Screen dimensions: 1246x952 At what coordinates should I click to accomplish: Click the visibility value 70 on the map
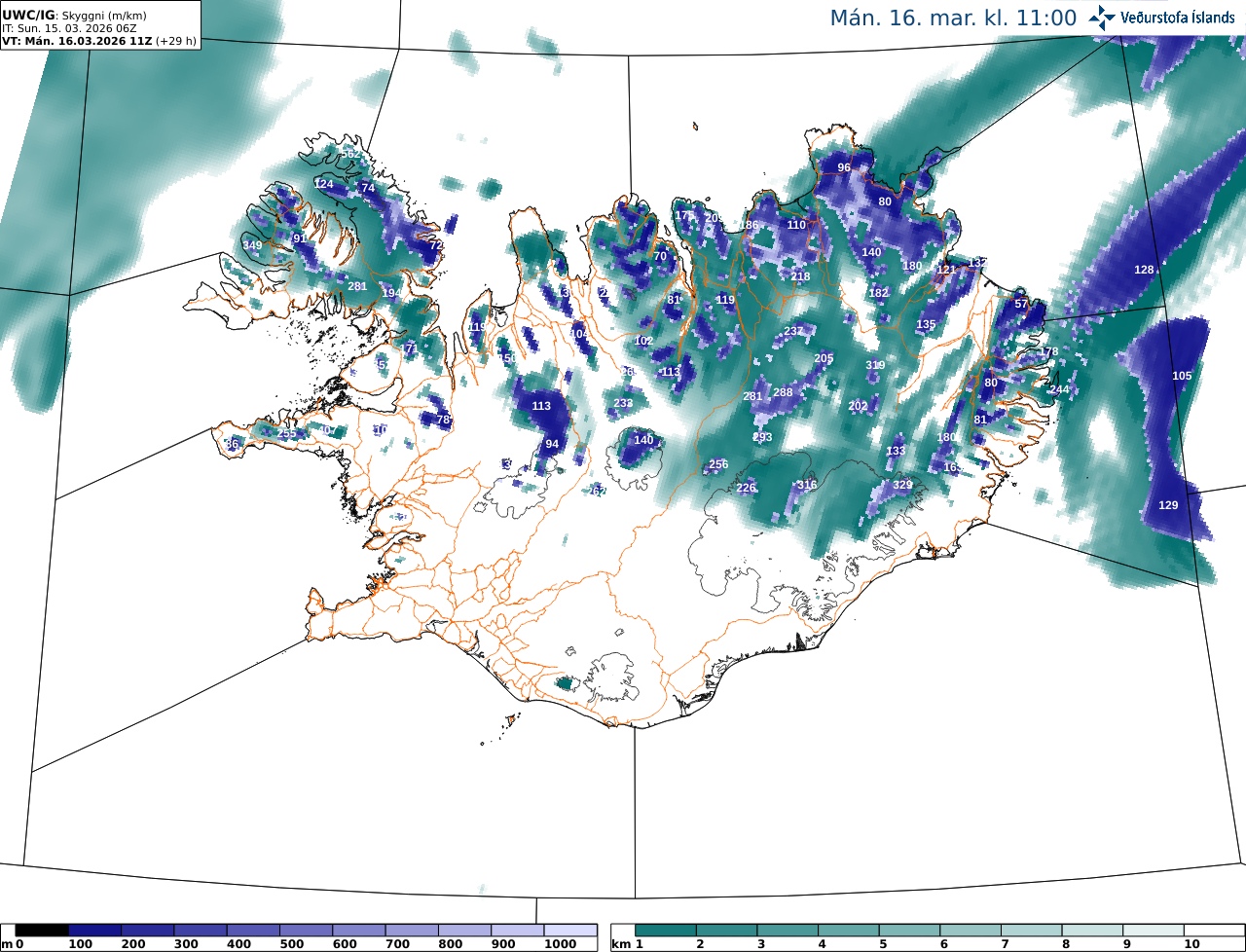(x=660, y=256)
